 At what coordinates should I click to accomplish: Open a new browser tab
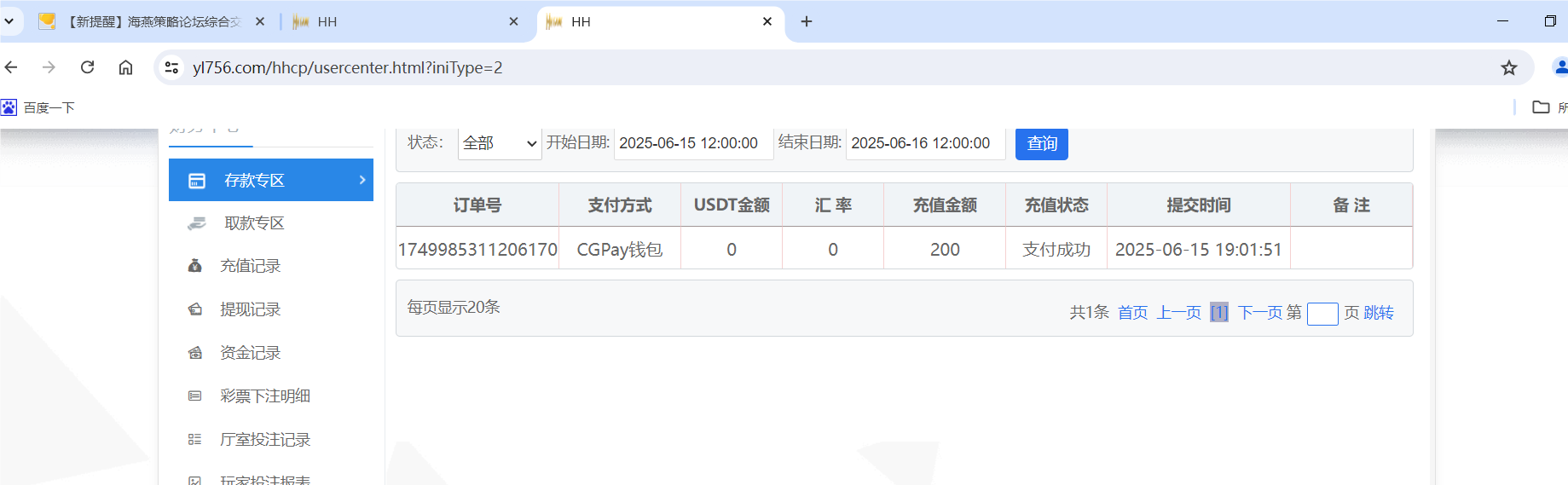tap(807, 21)
